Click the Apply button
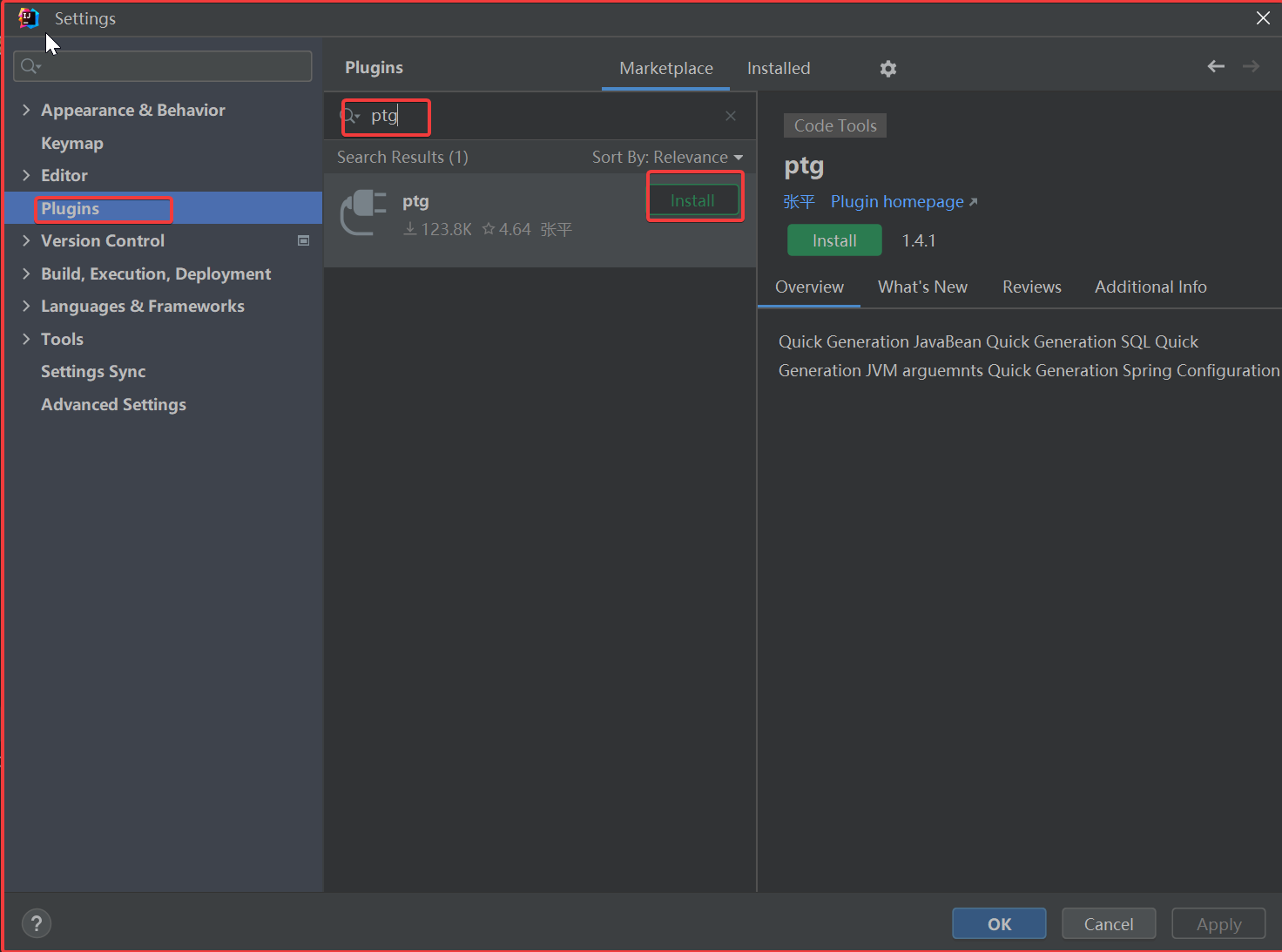This screenshot has height=952, width=1282. pos(1218,923)
